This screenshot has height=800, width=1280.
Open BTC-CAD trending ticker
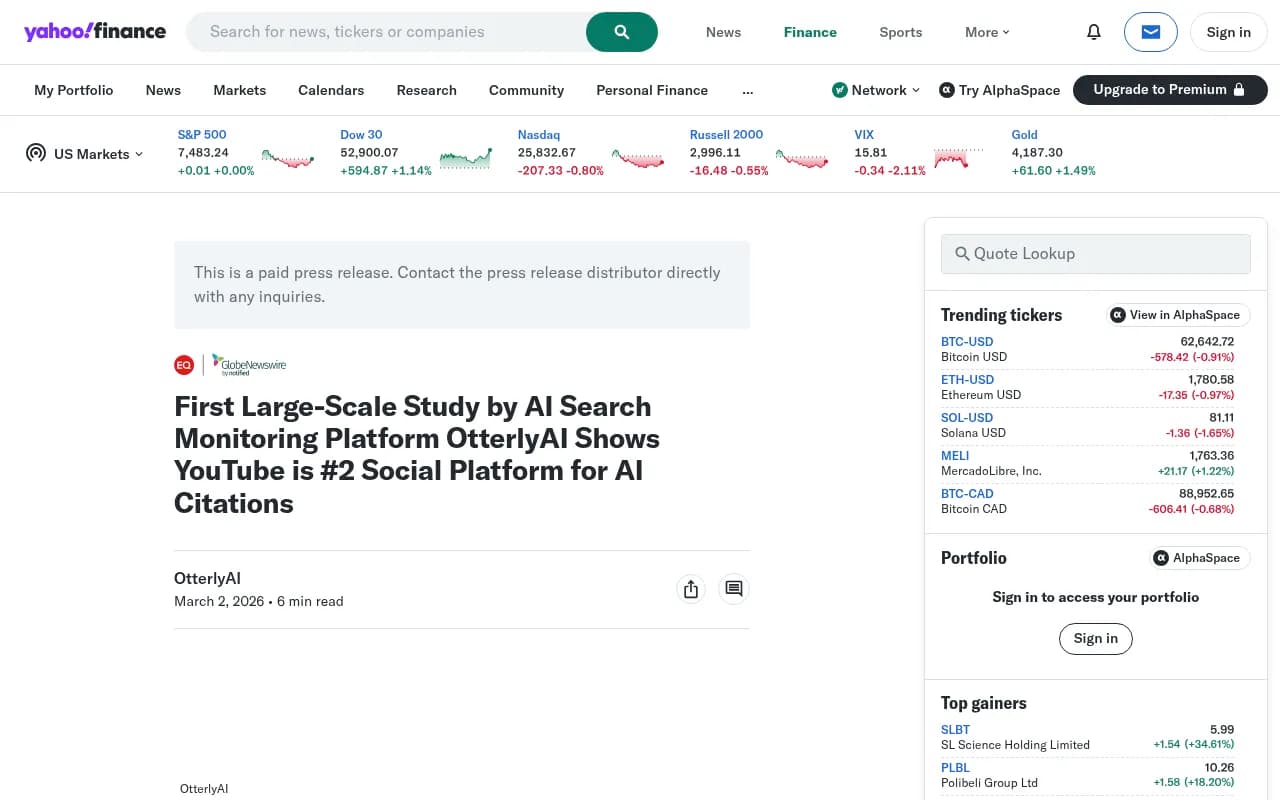[x=967, y=494]
